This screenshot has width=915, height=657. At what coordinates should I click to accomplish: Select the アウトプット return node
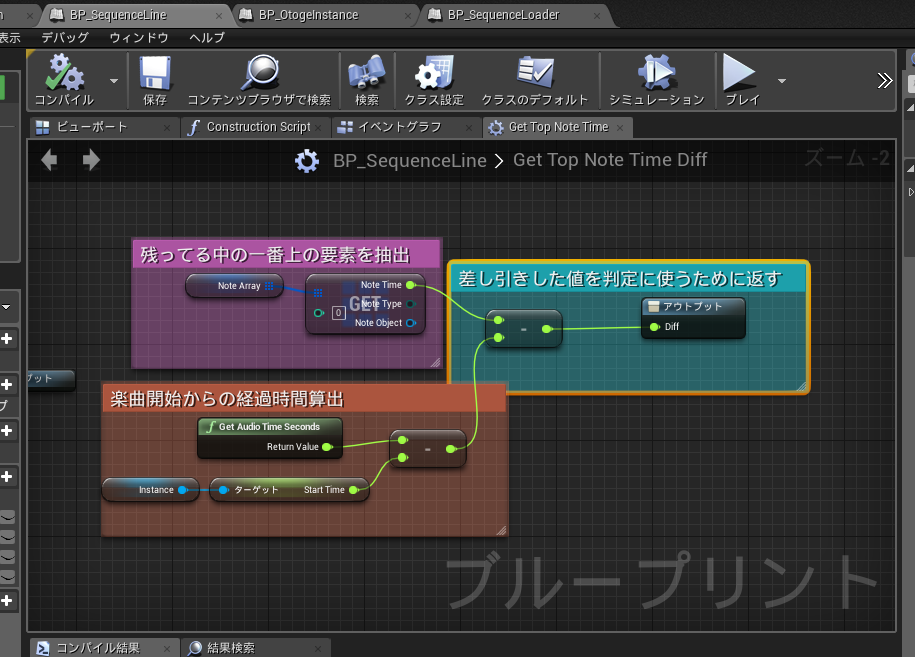click(x=693, y=317)
